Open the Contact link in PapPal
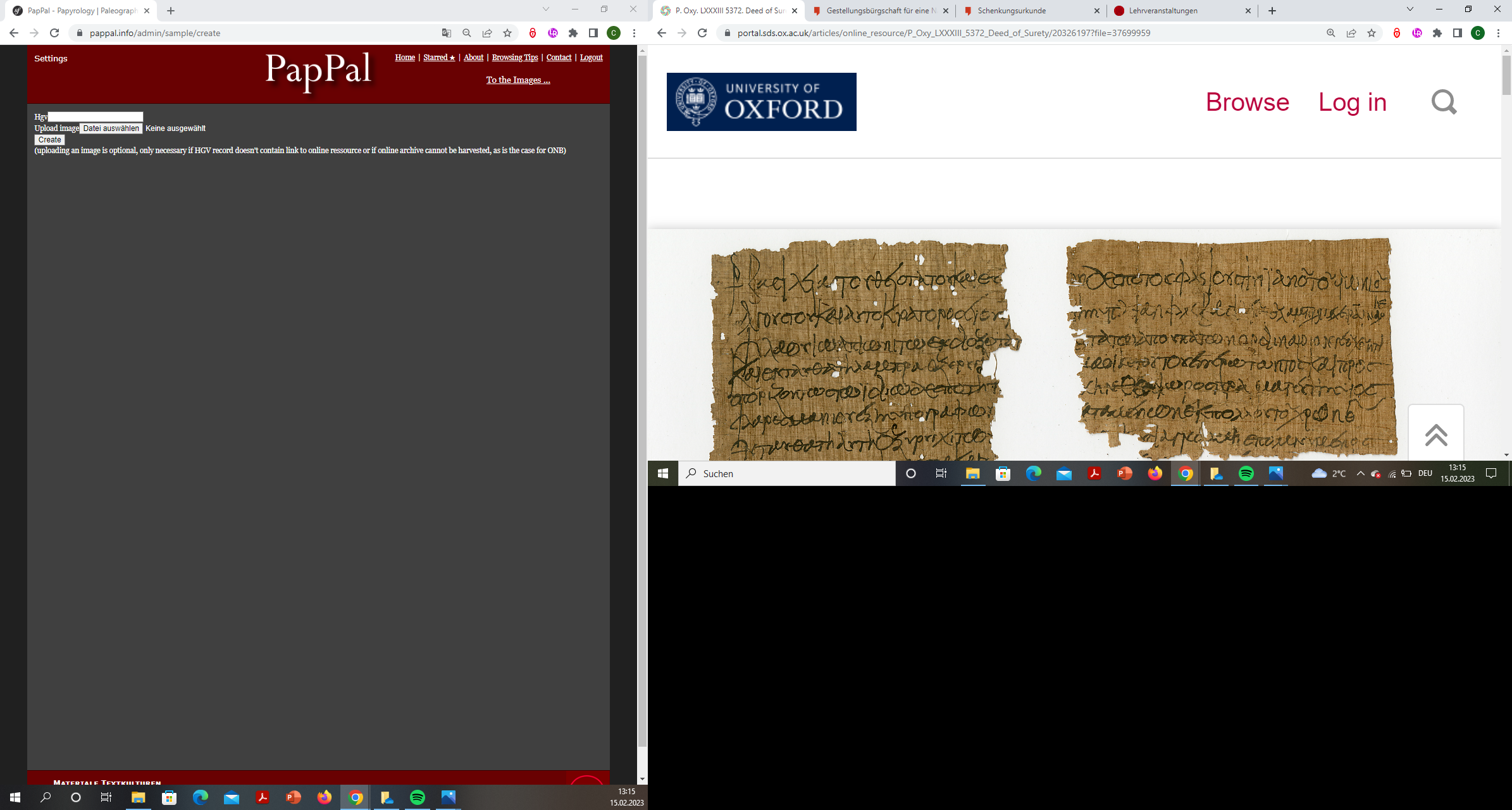The height and width of the screenshot is (810, 1512). click(x=559, y=58)
